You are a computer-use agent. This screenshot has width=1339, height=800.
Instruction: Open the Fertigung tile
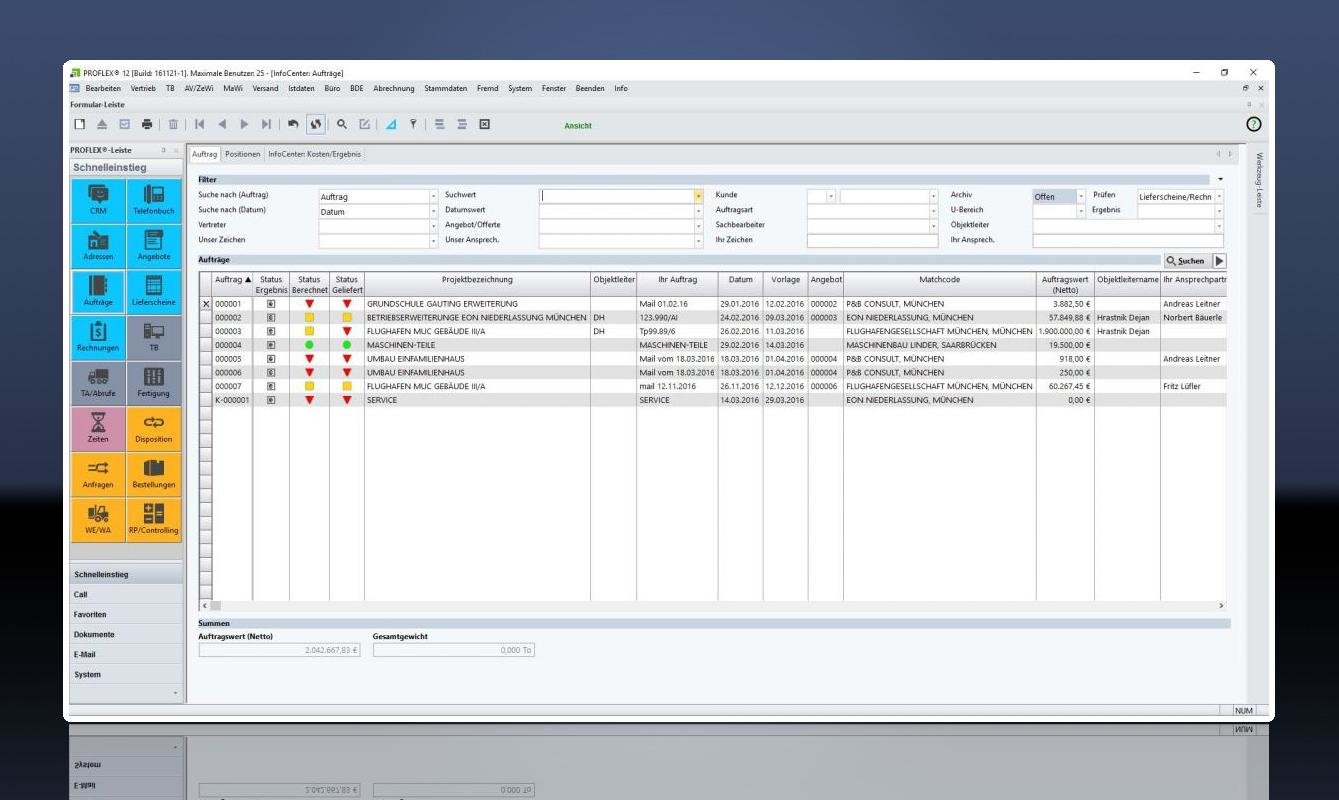click(154, 382)
